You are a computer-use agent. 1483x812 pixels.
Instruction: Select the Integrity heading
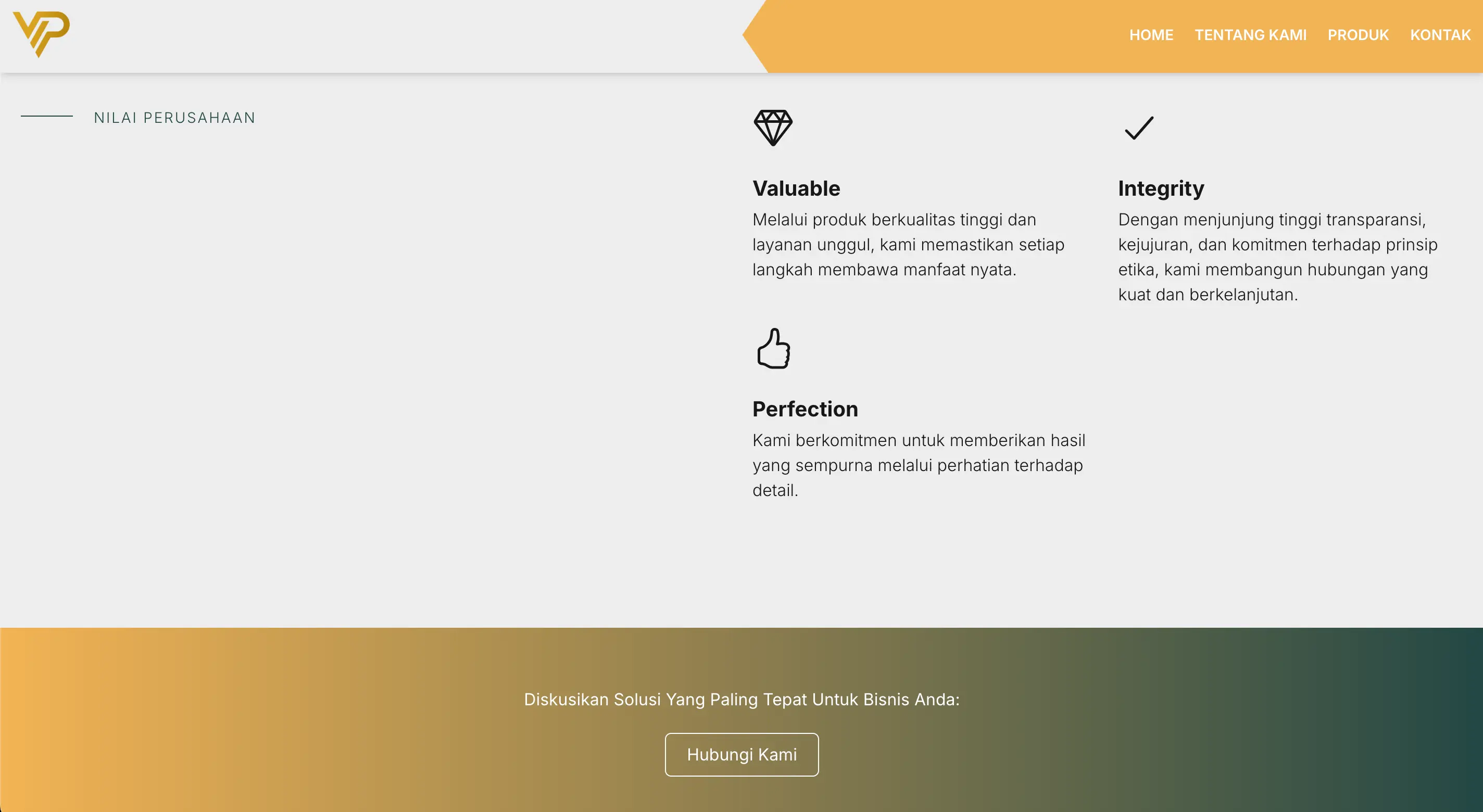pos(1161,189)
